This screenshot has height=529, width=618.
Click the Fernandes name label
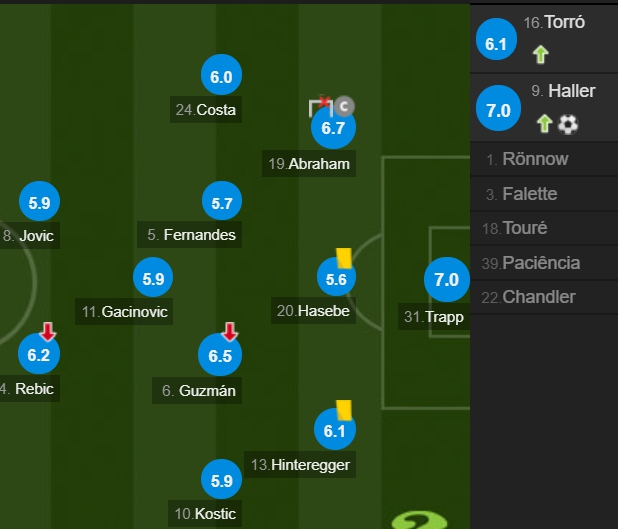[191, 235]
